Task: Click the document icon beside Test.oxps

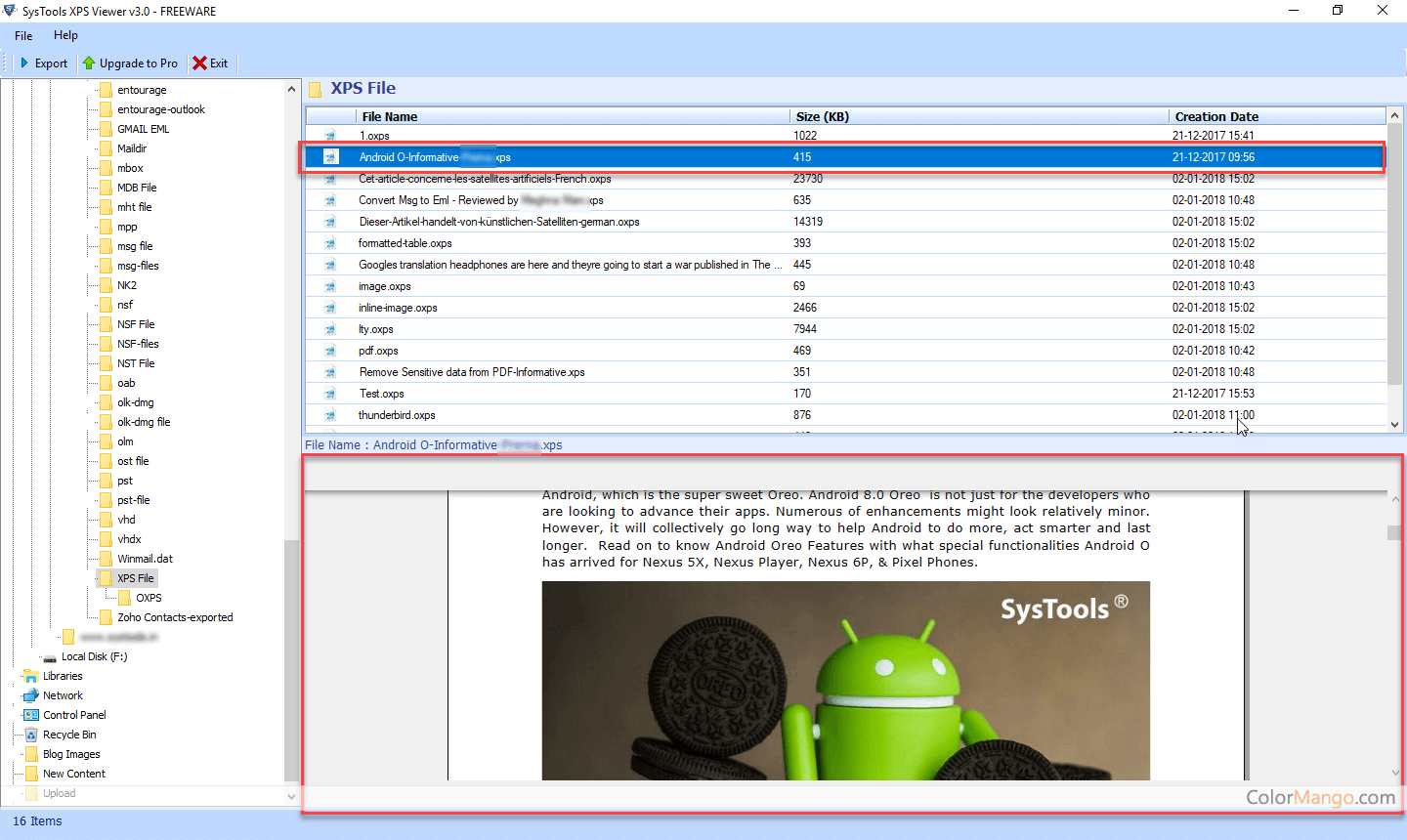Action: (329, 394)
